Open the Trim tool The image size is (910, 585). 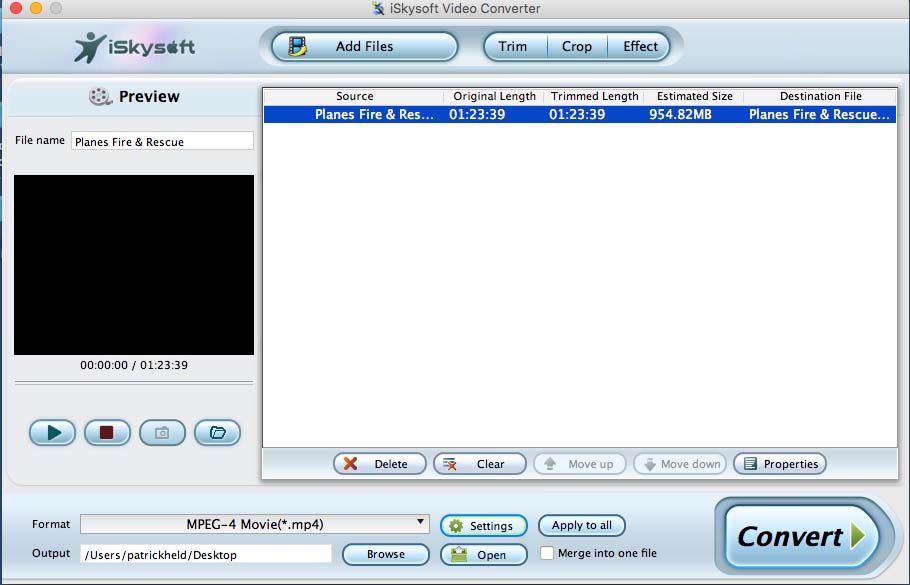pyautogui.click(x=513, y=46)
